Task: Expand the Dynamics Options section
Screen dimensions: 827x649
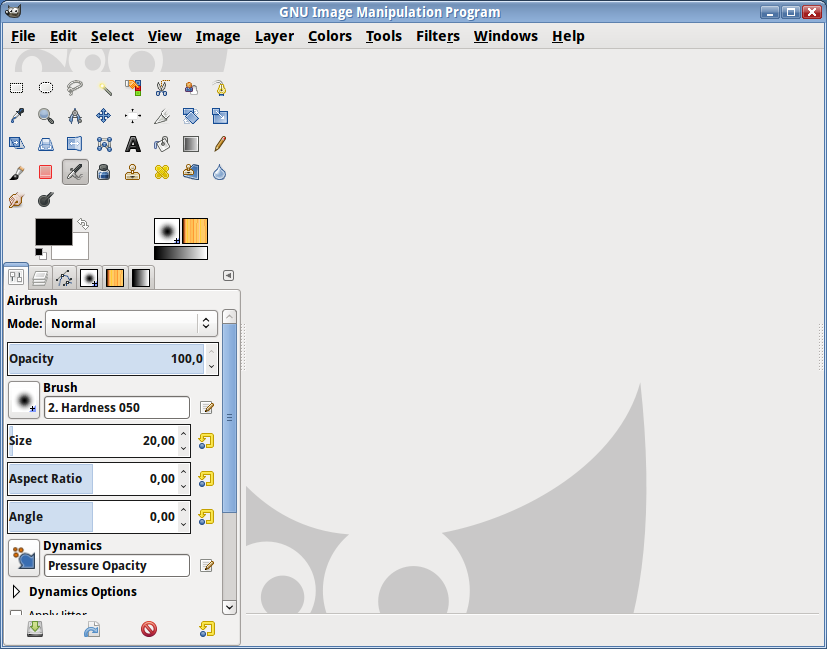Action: point(16,591)
